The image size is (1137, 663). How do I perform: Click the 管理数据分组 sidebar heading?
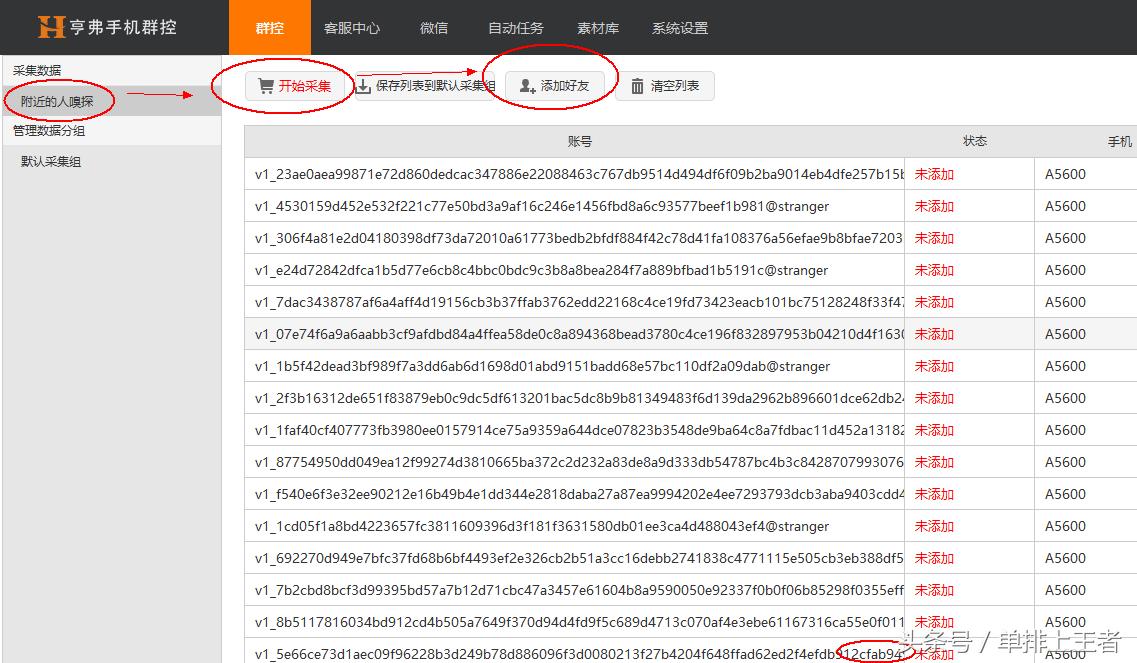coord(49,131)
